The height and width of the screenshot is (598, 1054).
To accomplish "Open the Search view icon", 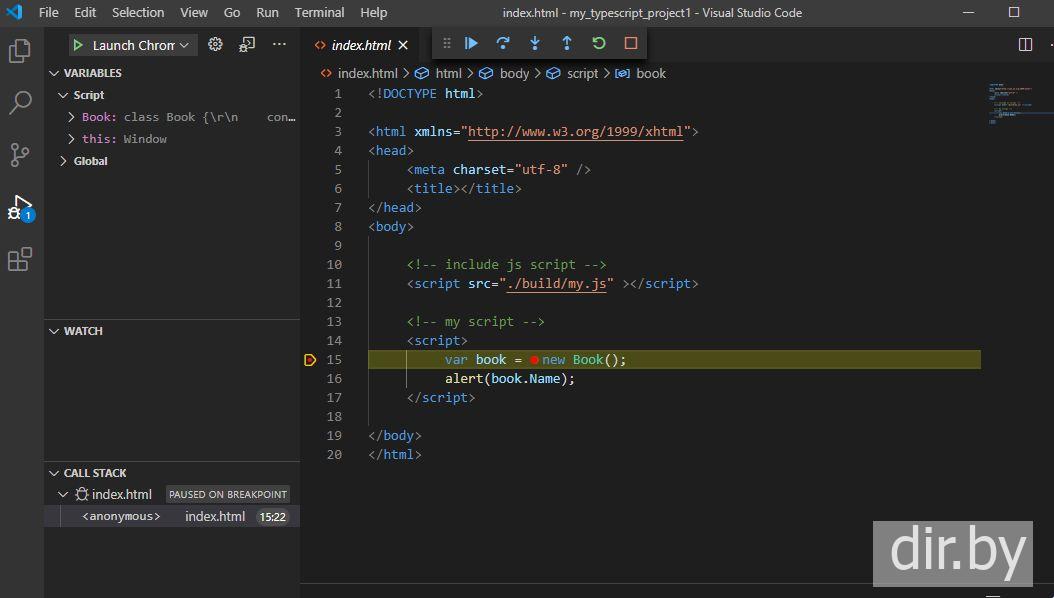I will tap(20, 103).
